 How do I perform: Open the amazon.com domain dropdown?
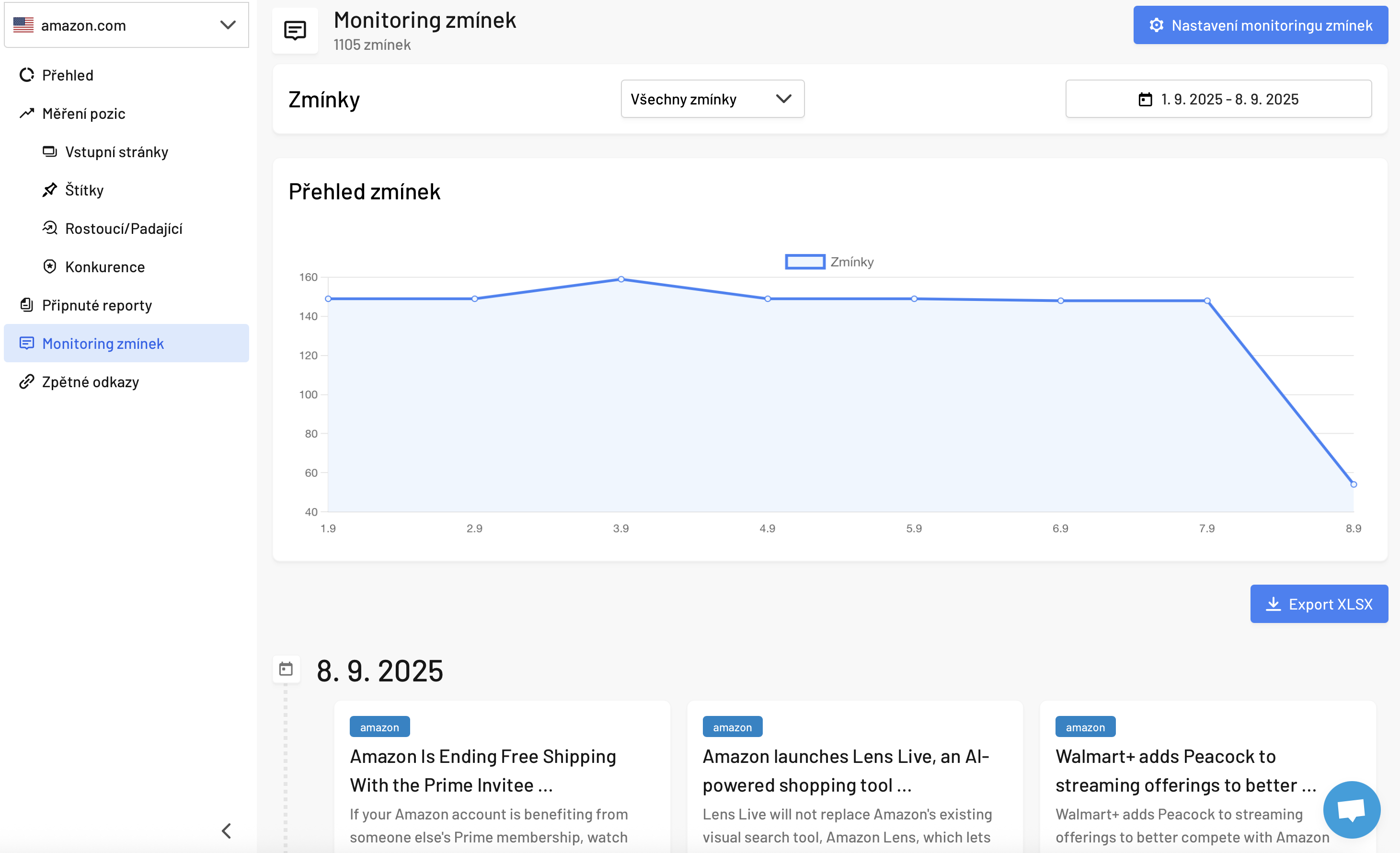click(x=126, y=25)
